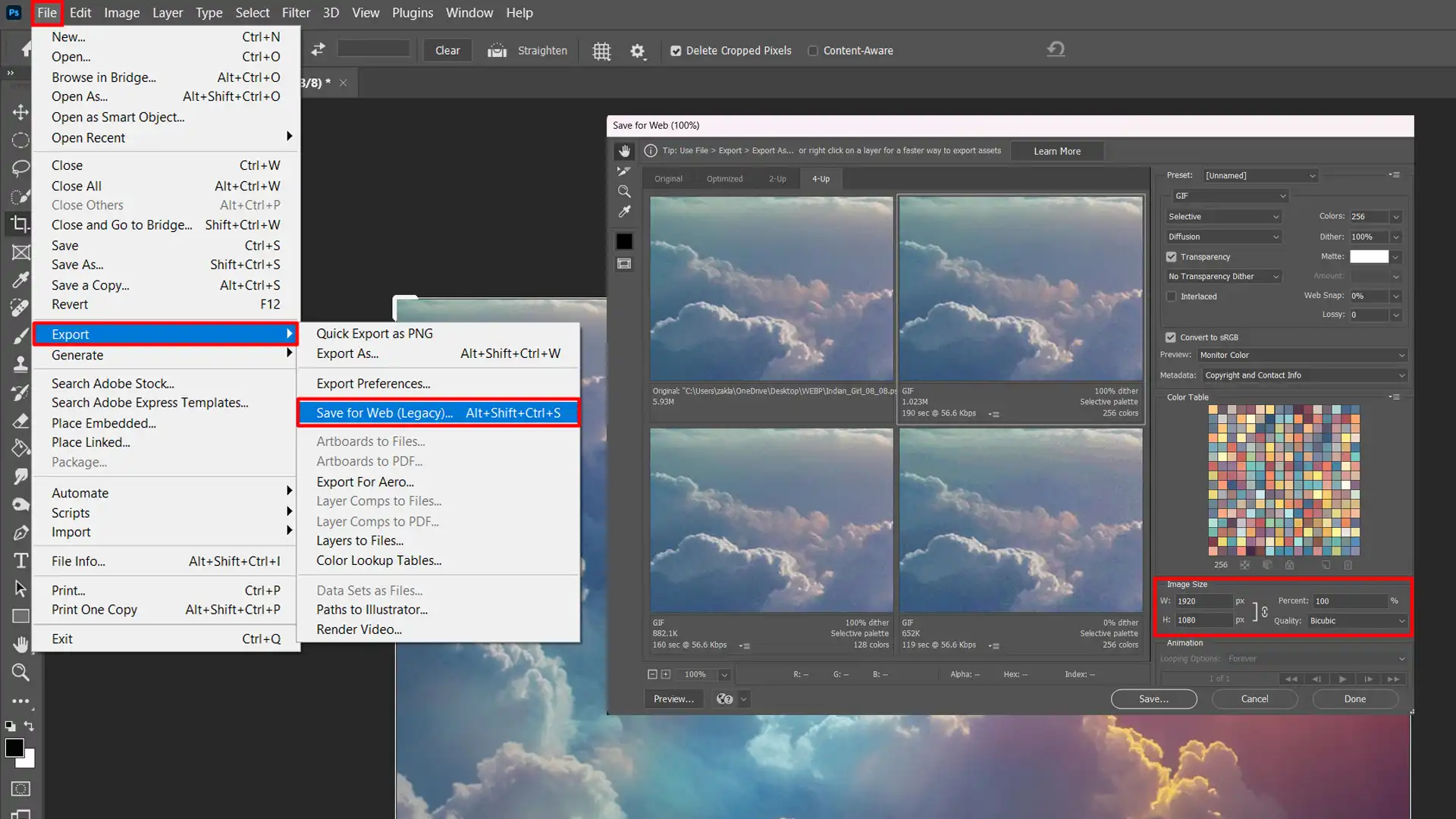
Task: Select the Elliptical Marquee tool
Action: [x=20, y=140]
